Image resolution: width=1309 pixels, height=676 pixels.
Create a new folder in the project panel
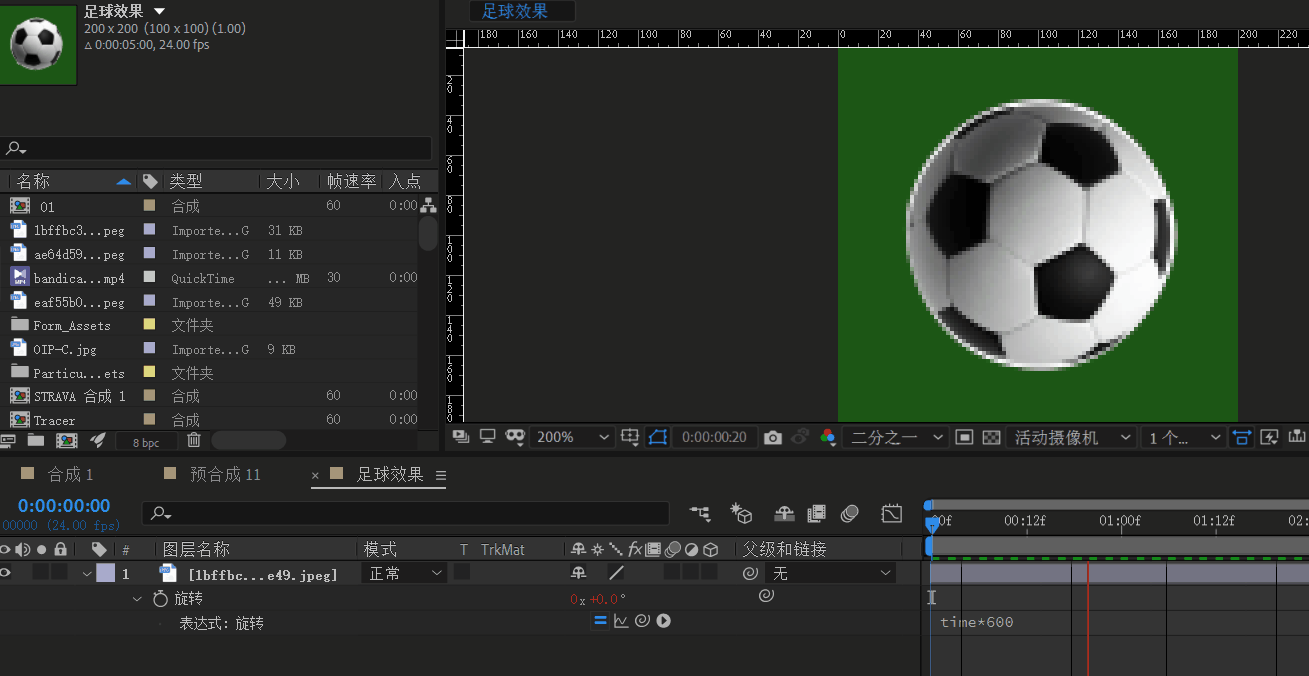(36, 440)
